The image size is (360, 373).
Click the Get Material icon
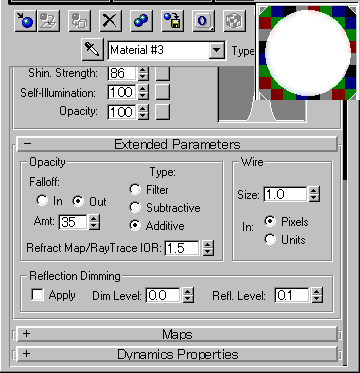26,22
